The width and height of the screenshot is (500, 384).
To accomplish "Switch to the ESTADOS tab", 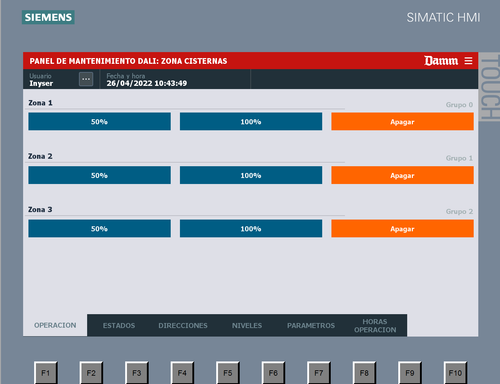I will pyautogui.click(x=119, y=325).
